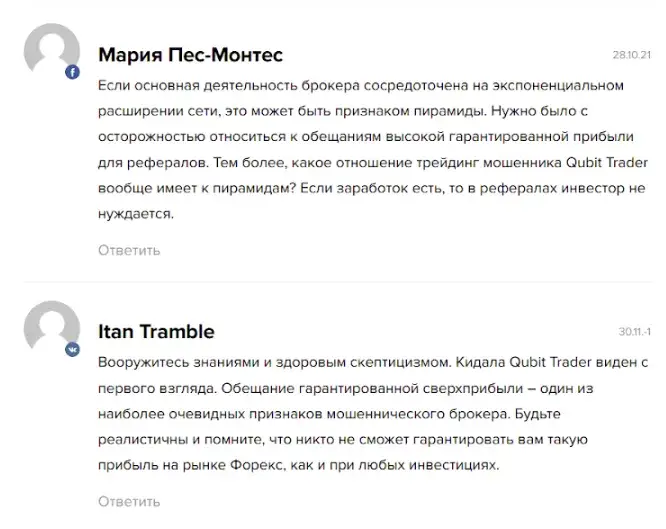This screenshot has height=529, width=666.
Task: Click "Qubit Trader" in Мария's comment
Action: (x=607, y=163)
